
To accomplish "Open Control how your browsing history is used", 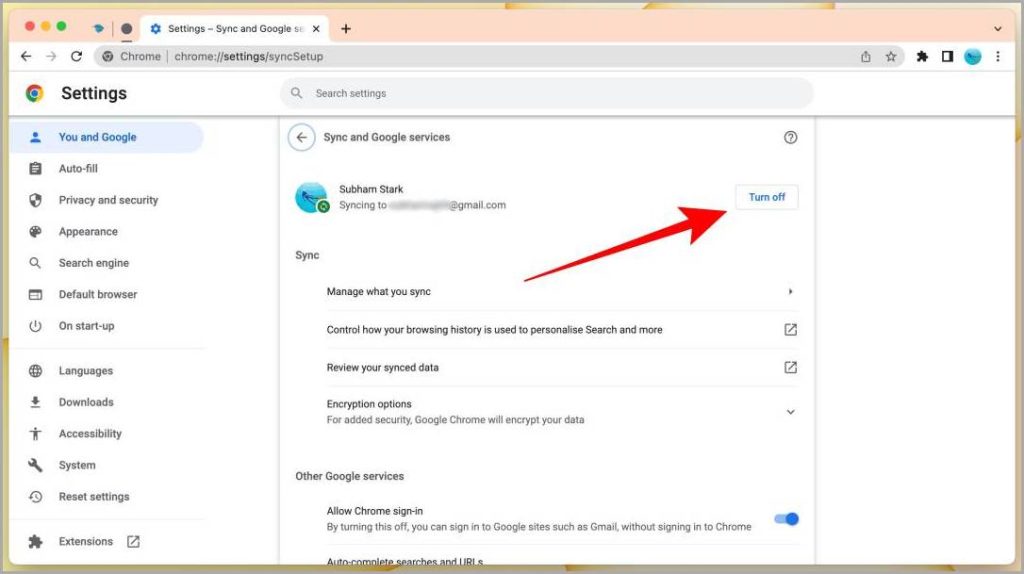I will (561, 330).
